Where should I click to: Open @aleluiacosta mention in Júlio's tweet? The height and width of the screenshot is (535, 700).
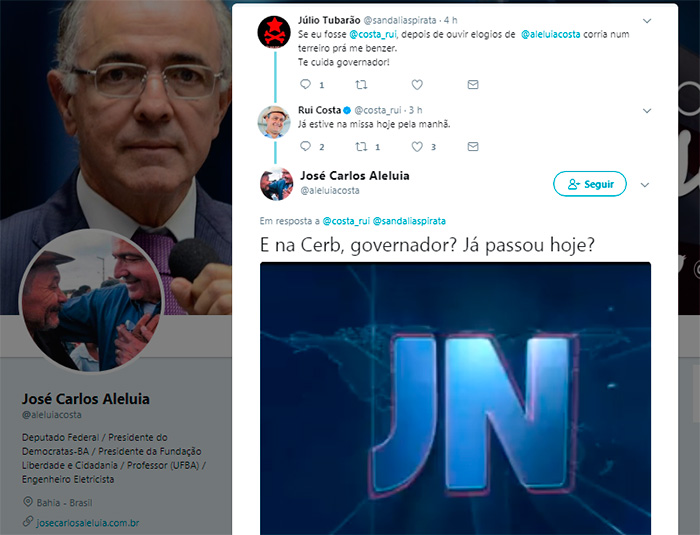tap(550, 34)
